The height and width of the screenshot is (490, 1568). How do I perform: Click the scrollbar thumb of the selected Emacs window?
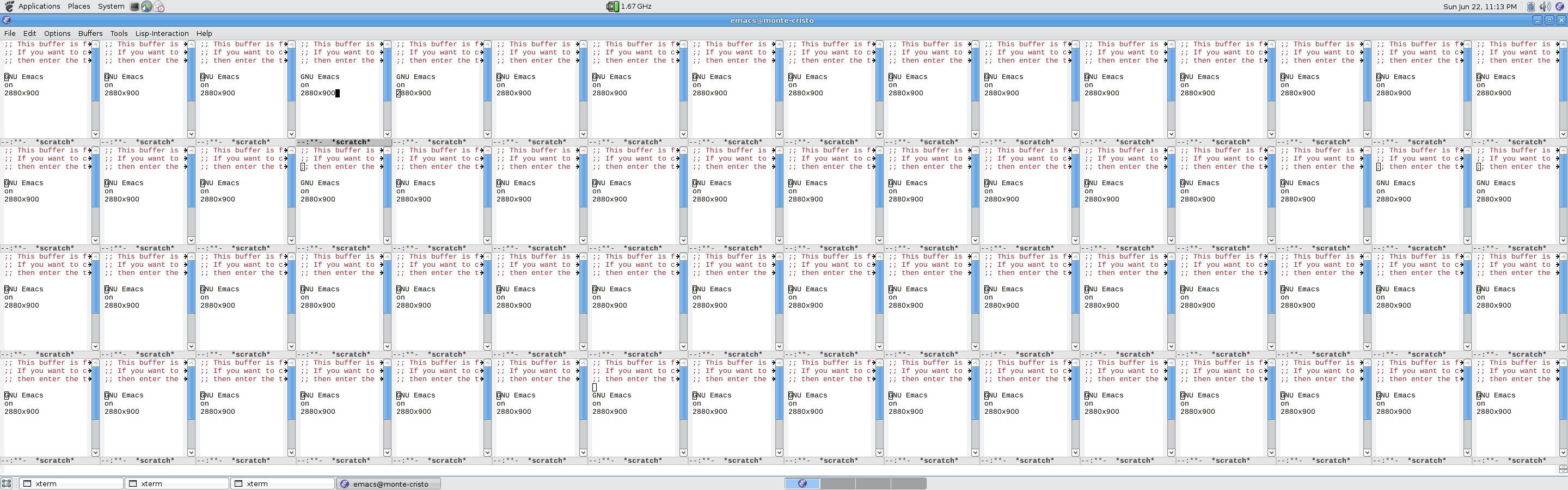387,75
